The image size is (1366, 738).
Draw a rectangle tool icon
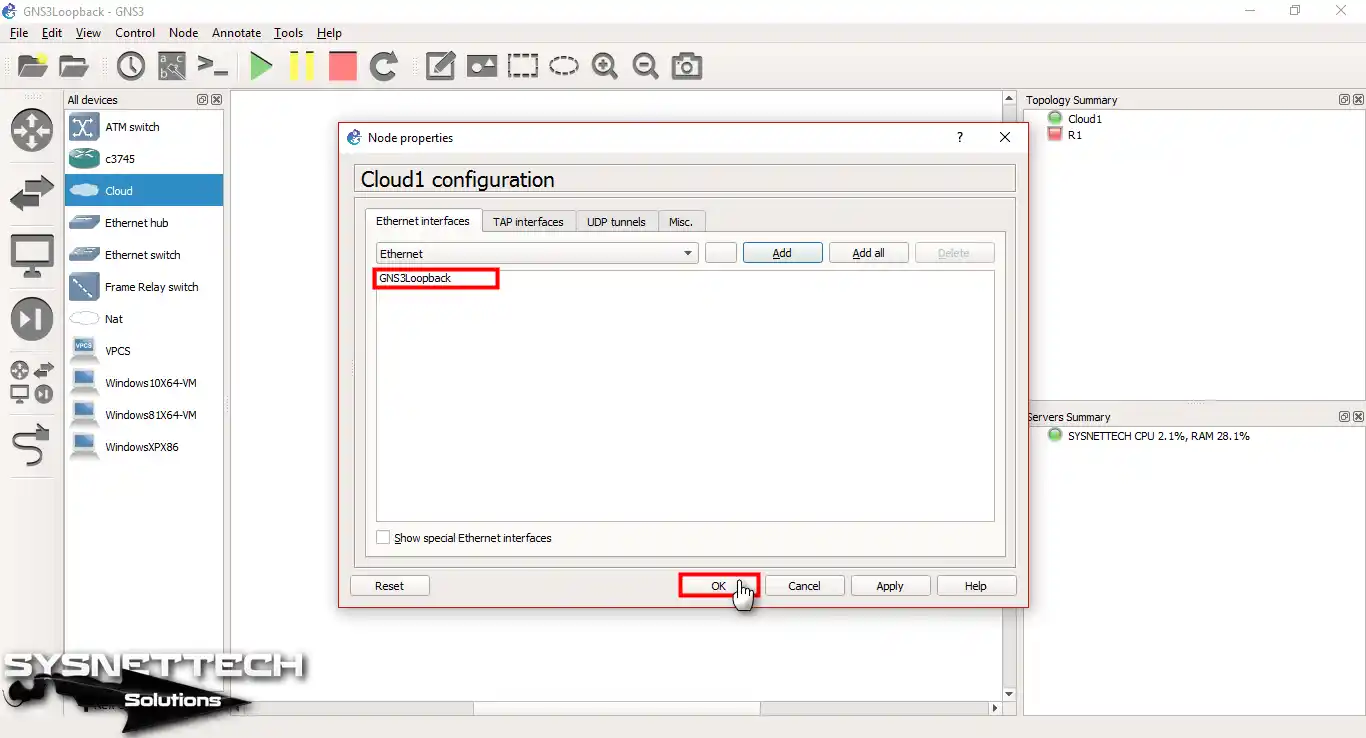tap(522, 67)
